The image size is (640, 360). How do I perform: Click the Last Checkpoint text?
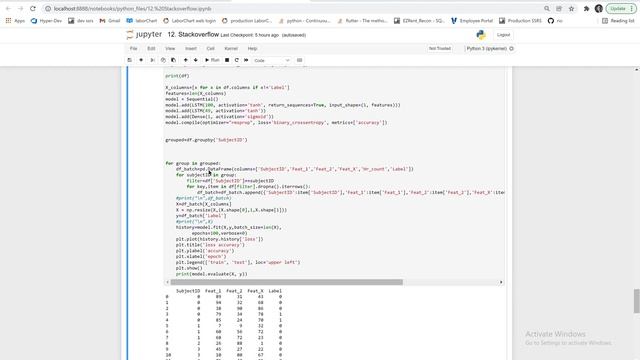[x=249, y=35]
